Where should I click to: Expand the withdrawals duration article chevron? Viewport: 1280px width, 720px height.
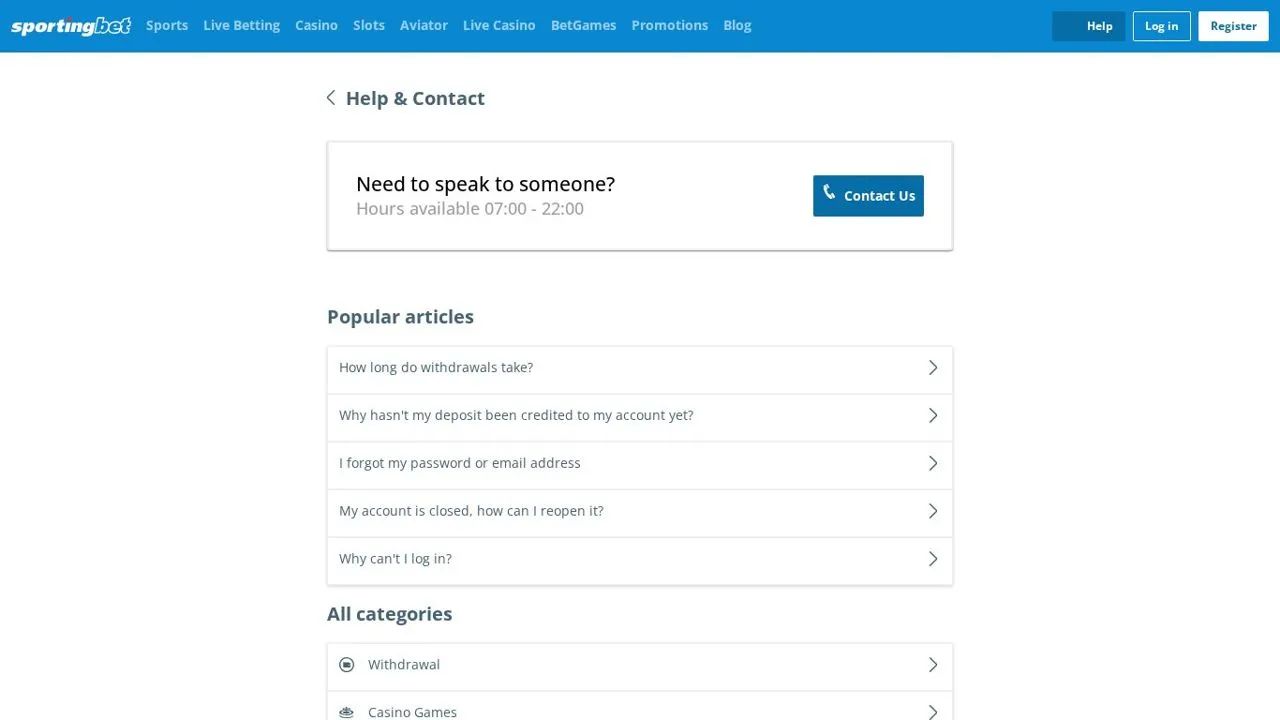click(933, 368)
